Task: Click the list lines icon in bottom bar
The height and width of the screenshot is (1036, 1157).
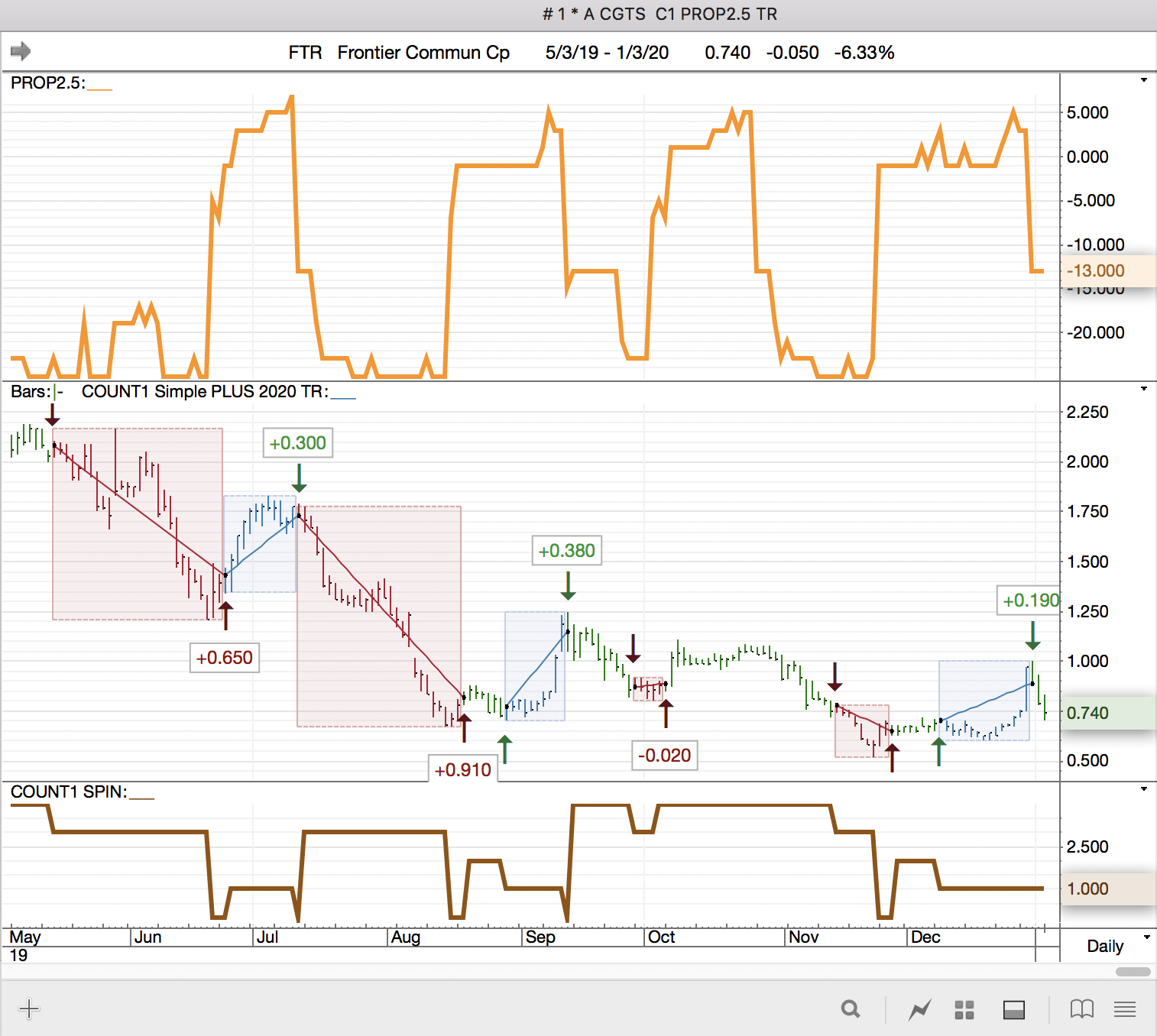Action: click(x=1125, y=1009)
